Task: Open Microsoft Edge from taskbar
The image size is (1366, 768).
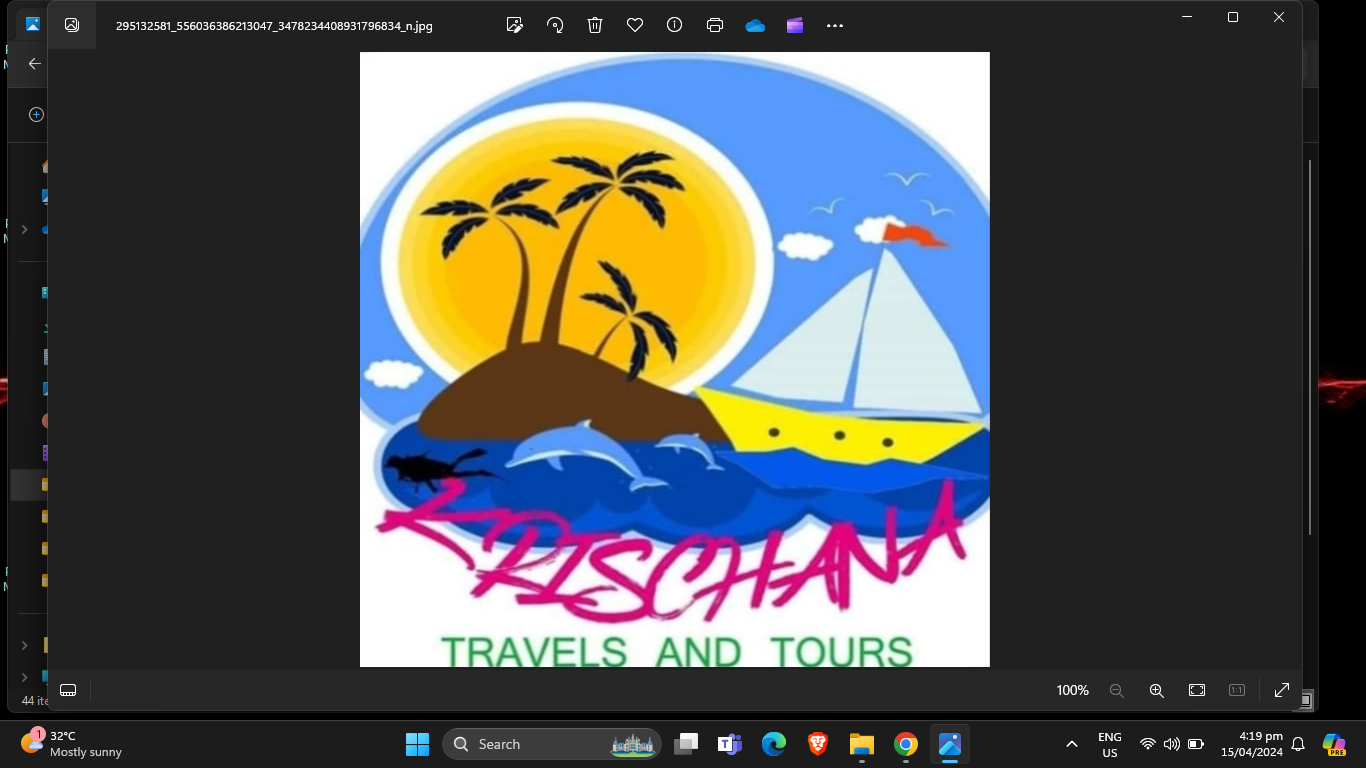Action: click(x=774, y=744)
